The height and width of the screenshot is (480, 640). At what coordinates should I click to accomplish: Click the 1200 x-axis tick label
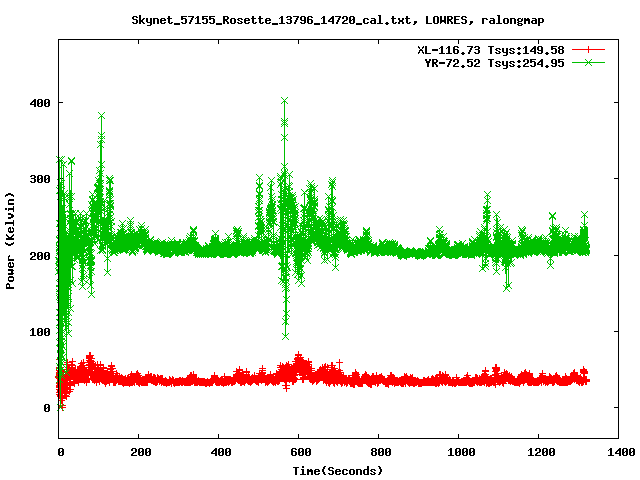pyautogui.click(x=541, y=452)
